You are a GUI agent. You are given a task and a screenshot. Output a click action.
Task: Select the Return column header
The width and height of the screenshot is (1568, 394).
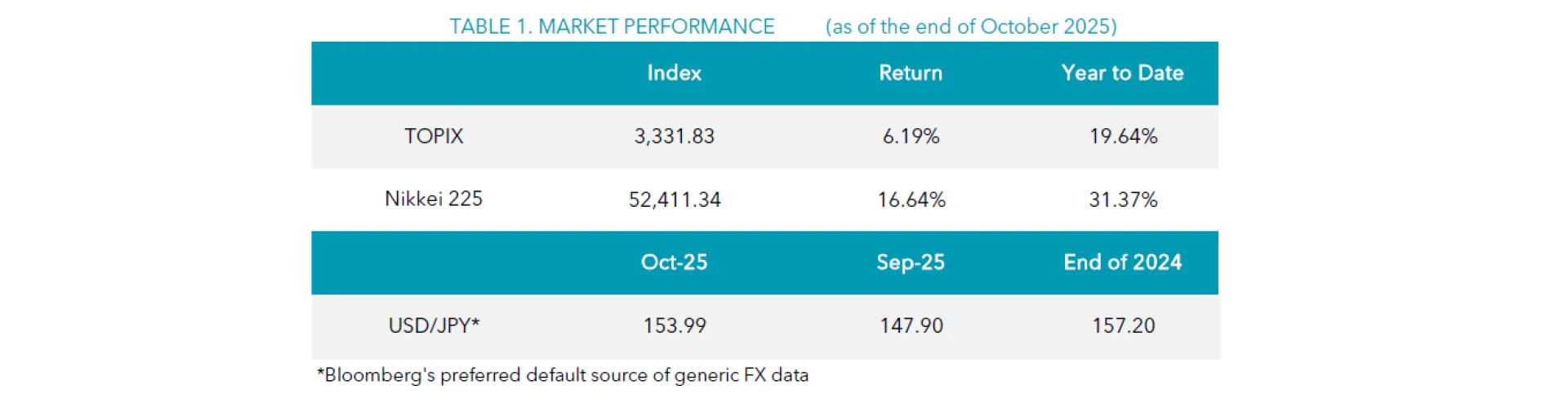click(x=911, y=73)
